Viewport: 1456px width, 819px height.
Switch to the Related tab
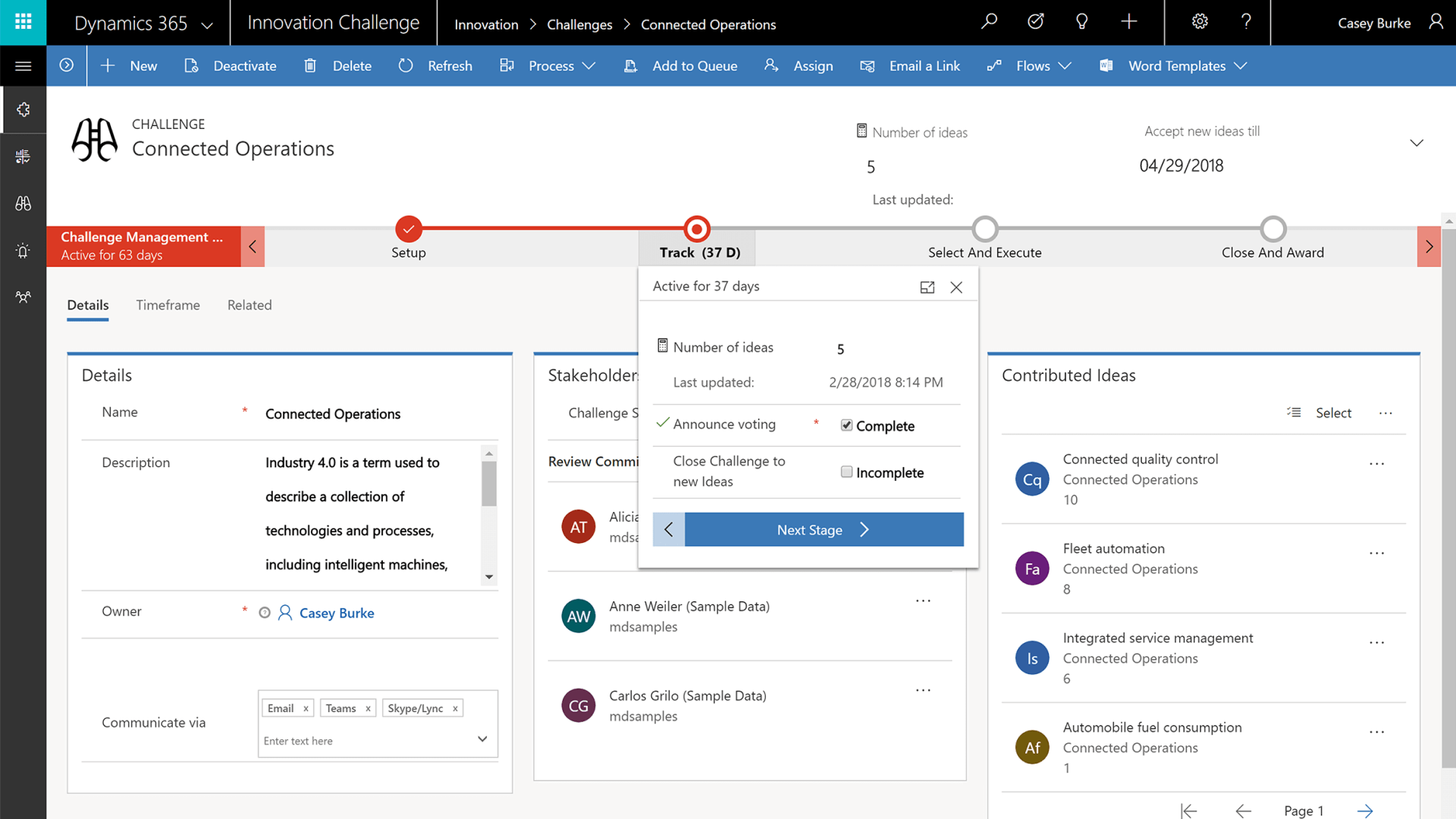pyautogui.click(x=249, y=305)
